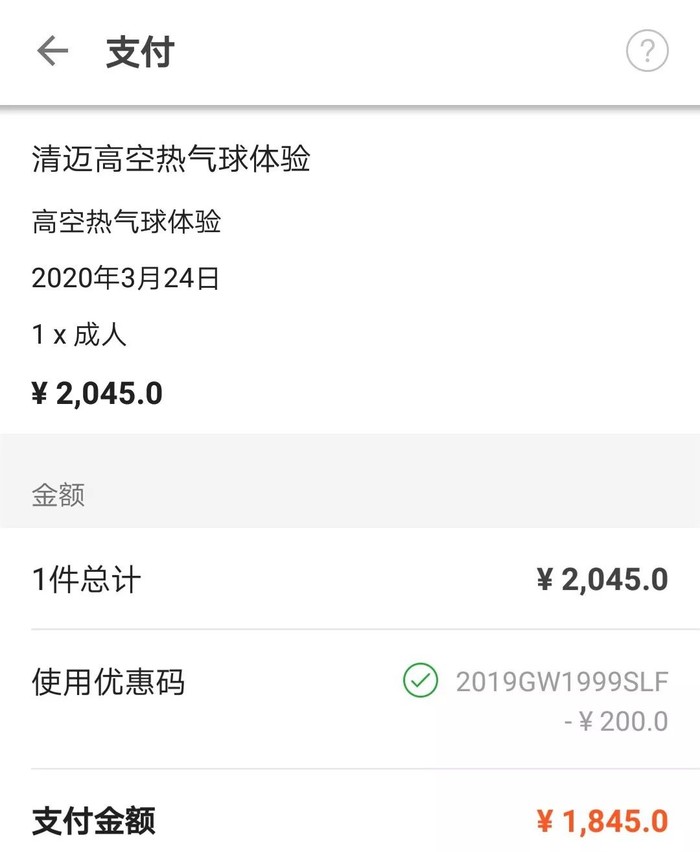Select the 清迈高空热气球体验 product title

pyautogui.click(x=171, y=160)
